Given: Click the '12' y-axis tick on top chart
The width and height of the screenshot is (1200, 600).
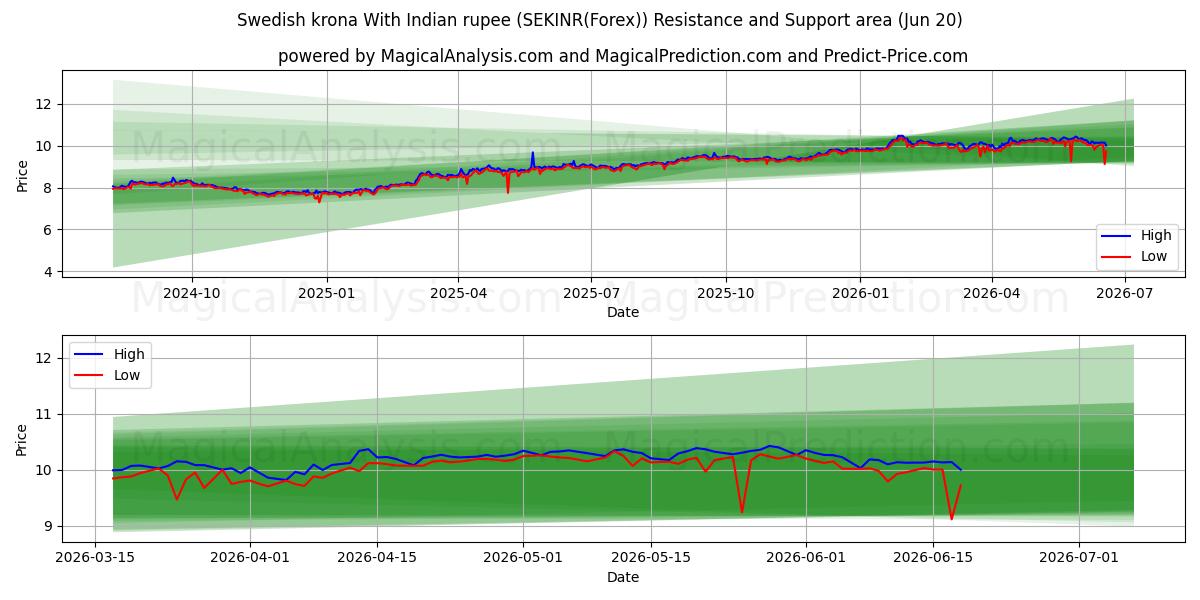Looking at the screenshot, I should (45, 104).
